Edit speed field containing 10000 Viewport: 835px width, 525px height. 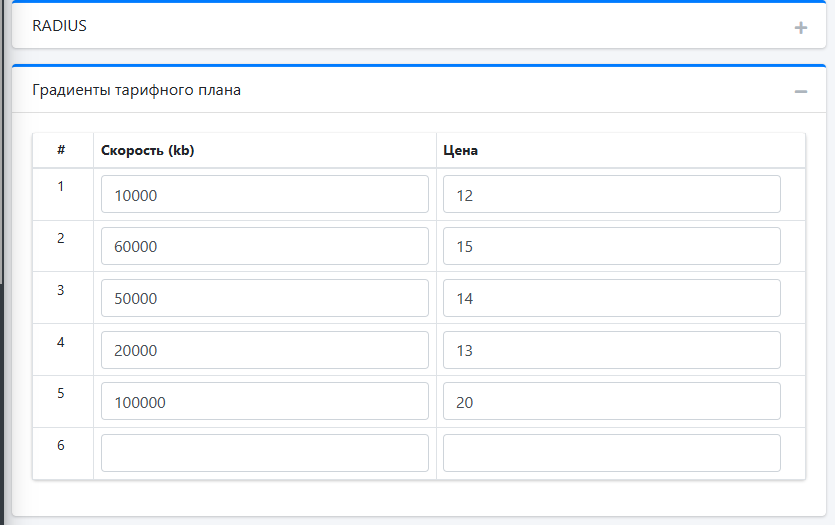pos(265,194)
